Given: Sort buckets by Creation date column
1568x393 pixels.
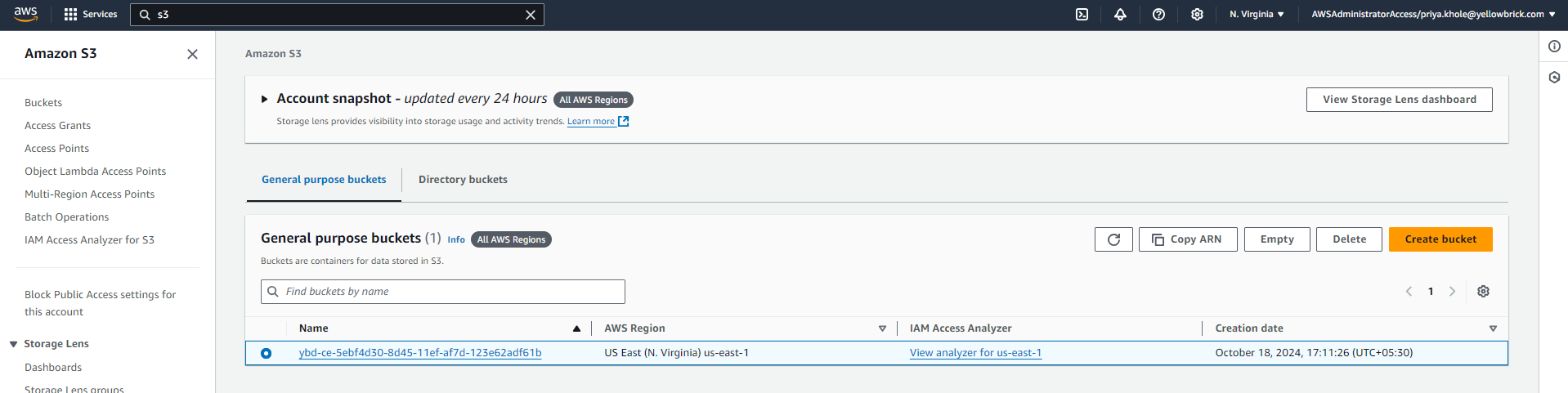Looking at the screenshot, I should click(1249, 328).
